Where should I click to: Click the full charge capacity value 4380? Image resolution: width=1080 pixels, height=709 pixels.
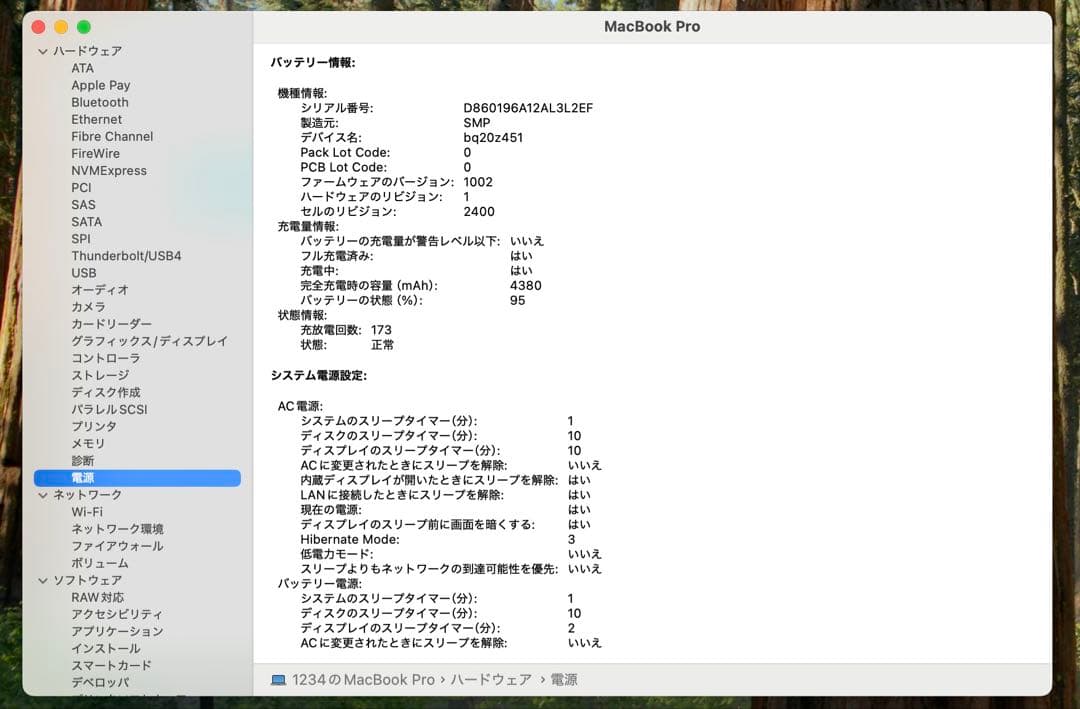pos(526,286)
